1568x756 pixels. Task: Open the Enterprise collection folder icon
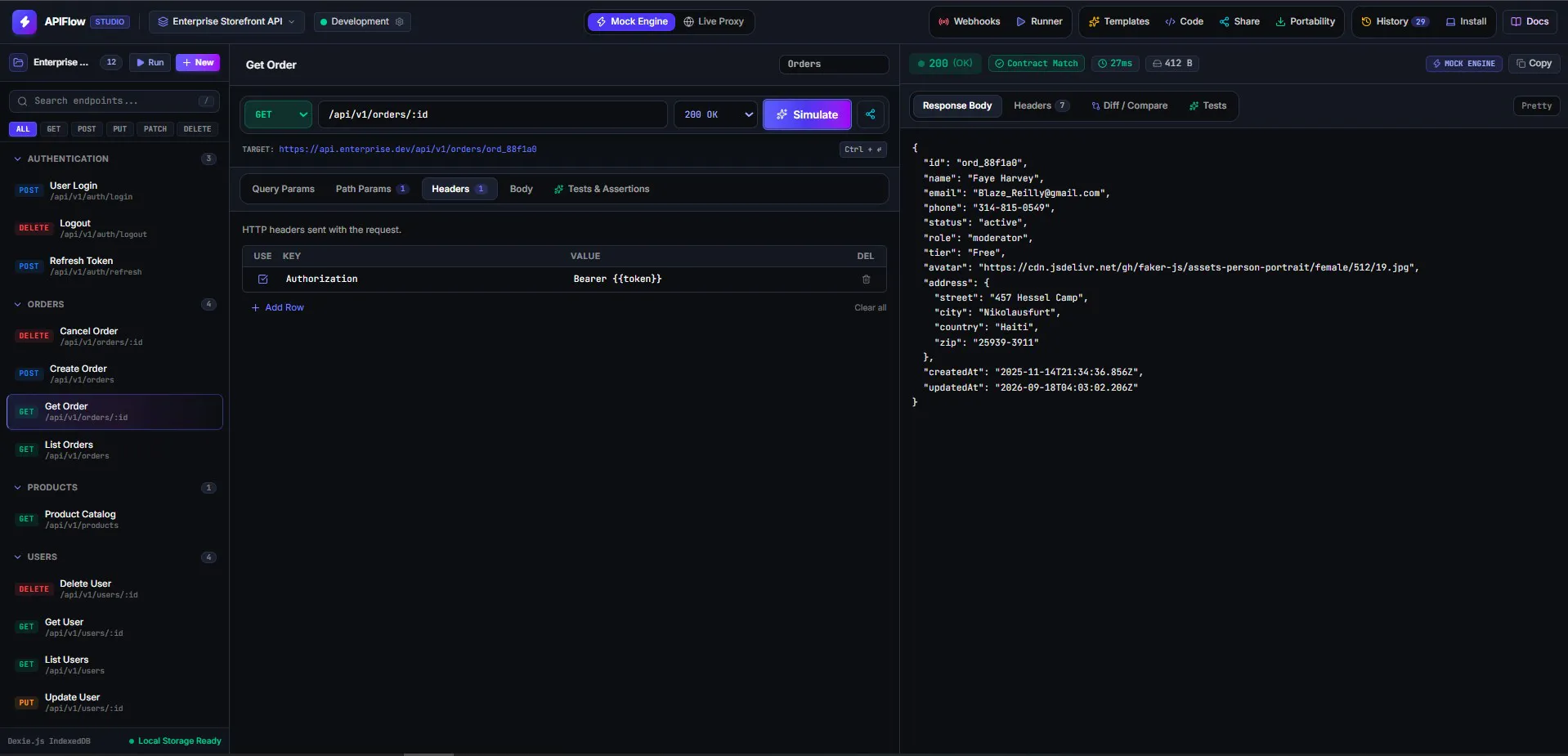[19, 63]
